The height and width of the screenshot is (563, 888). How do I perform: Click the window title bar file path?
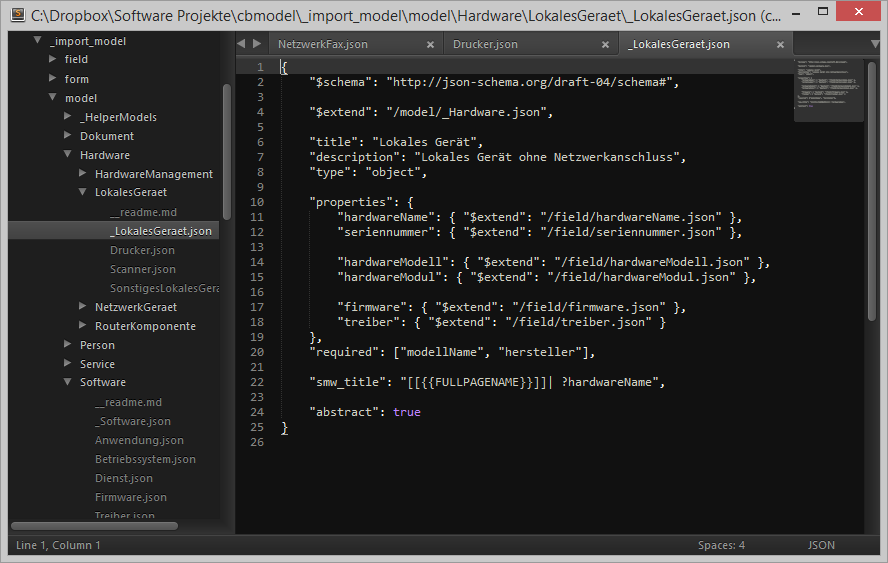(x=405, y=15)
